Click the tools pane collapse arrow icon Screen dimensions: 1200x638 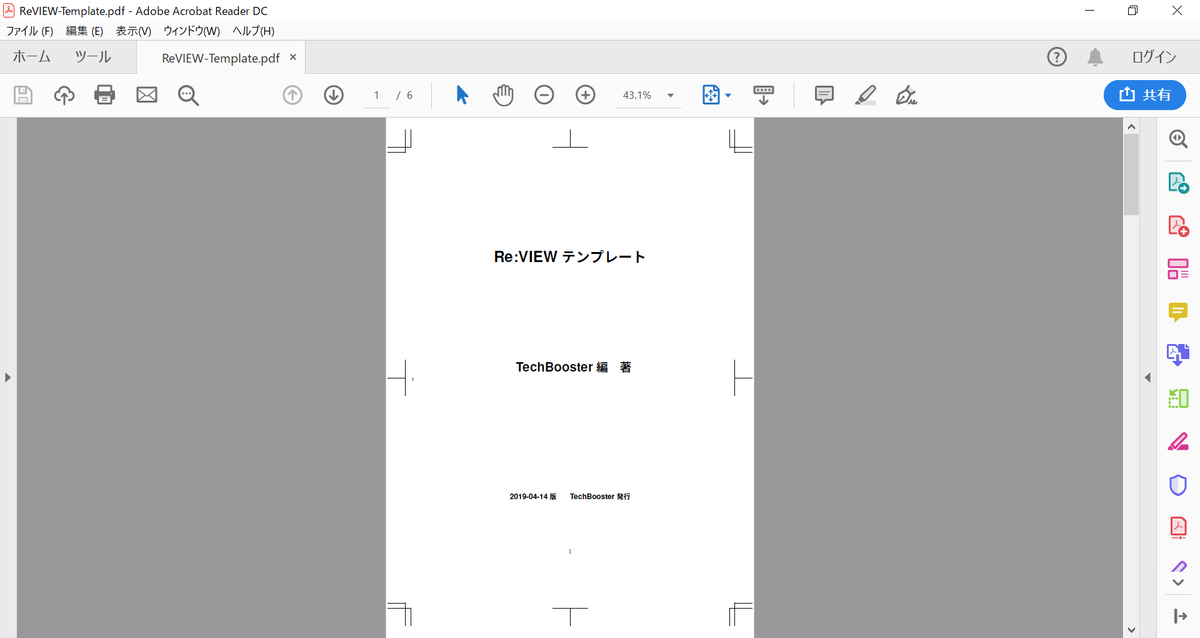click(1178, 616)
